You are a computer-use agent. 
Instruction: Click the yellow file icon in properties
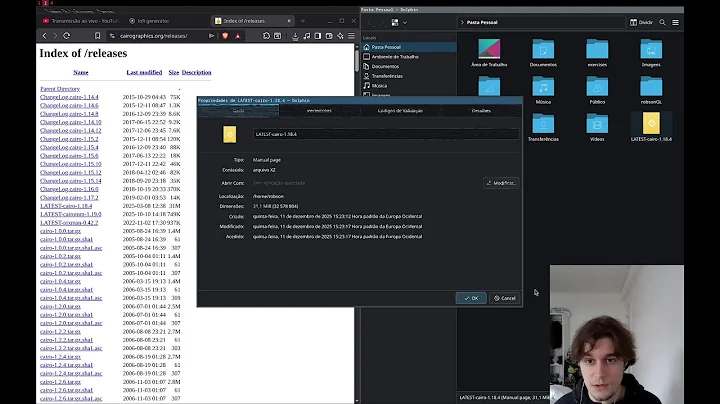[230, 134]
